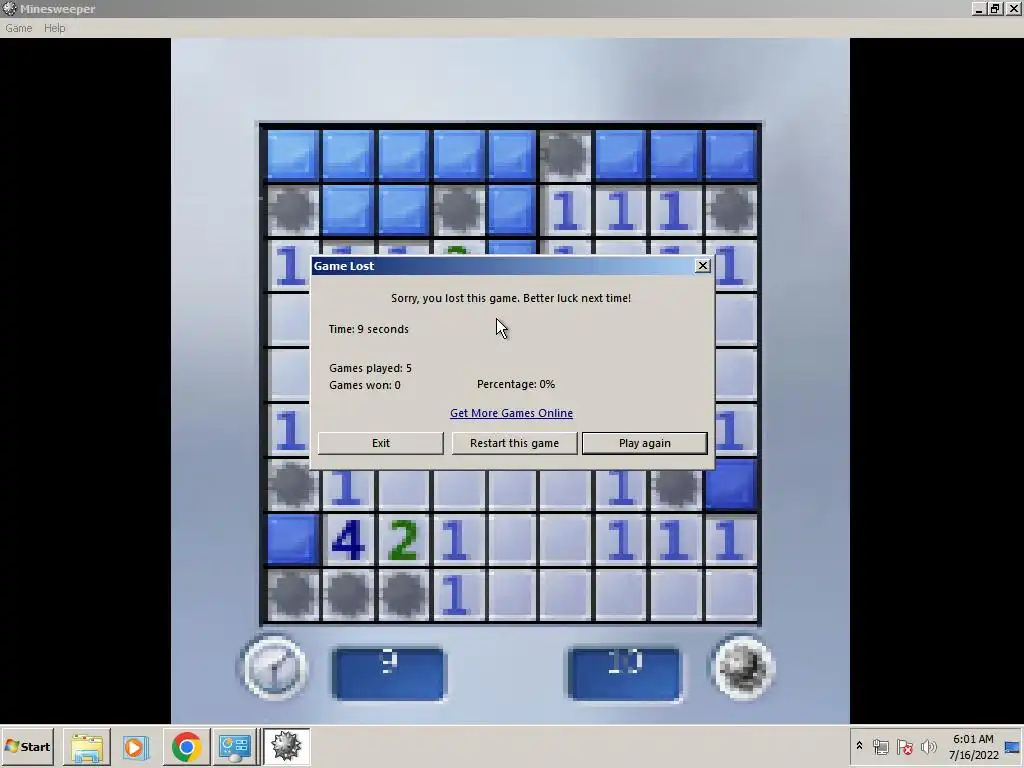Image resolution: width=1024 pixels, height=768 pixels.
Task: Click the mine counter icon
Action: pos(743,667)
